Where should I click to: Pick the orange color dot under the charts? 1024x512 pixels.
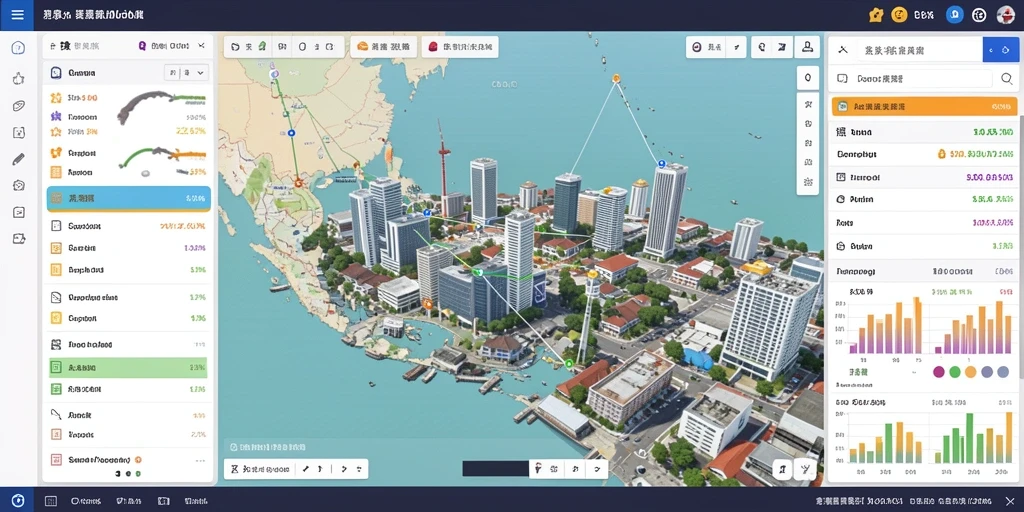(x=970, y=372)
